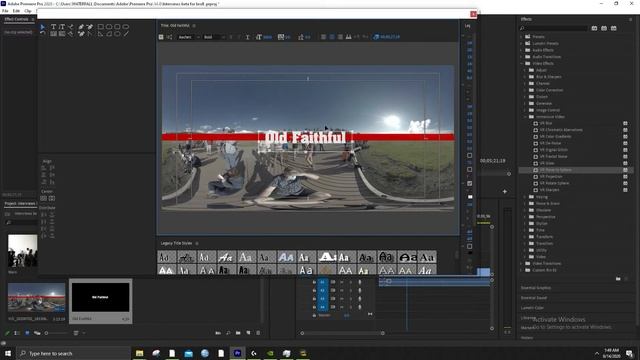
Task: Select the VR Plane to Sphere effect
Action: (x=555, y=170)
